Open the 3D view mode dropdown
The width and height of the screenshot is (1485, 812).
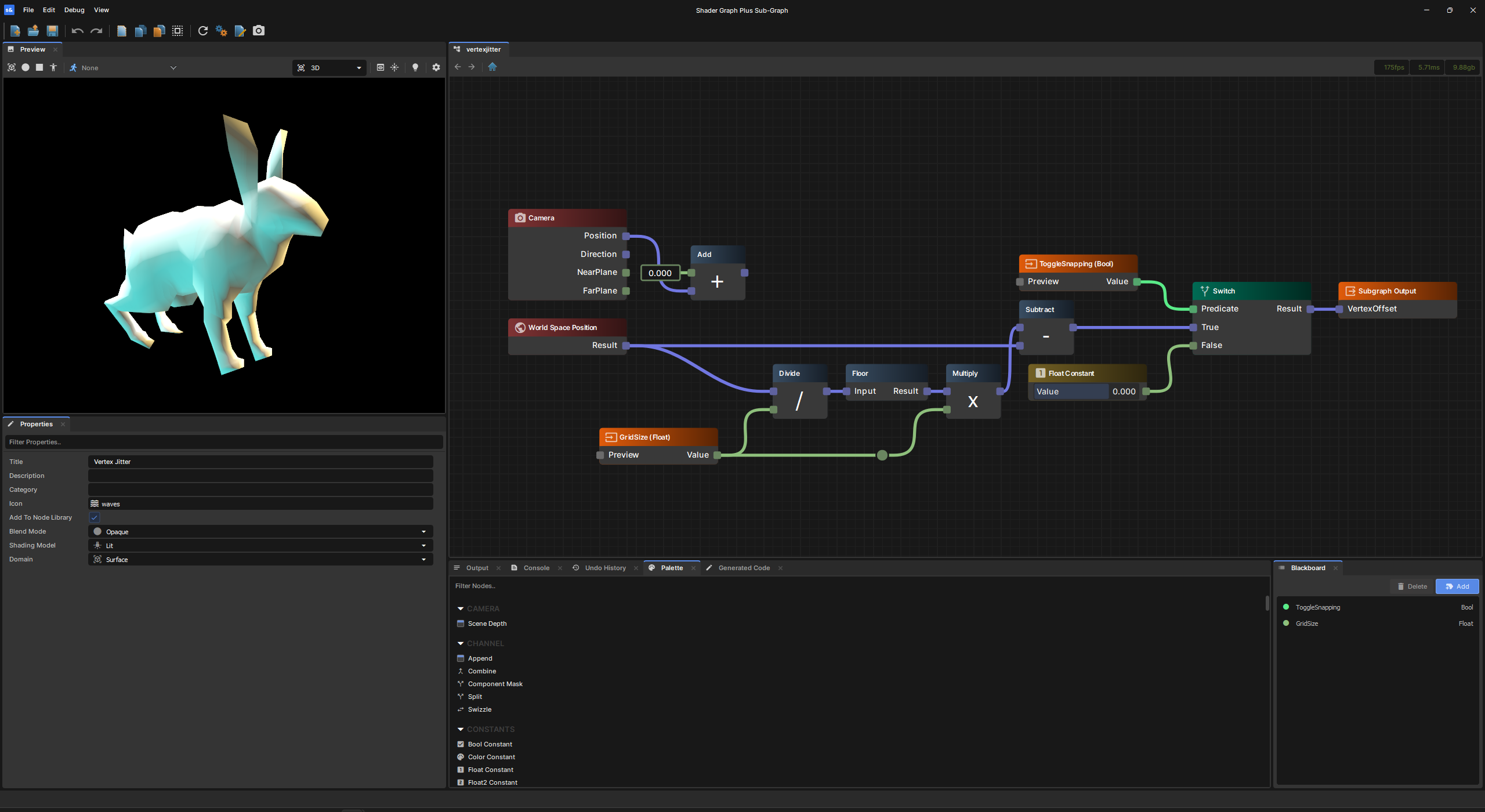point(329,68)
